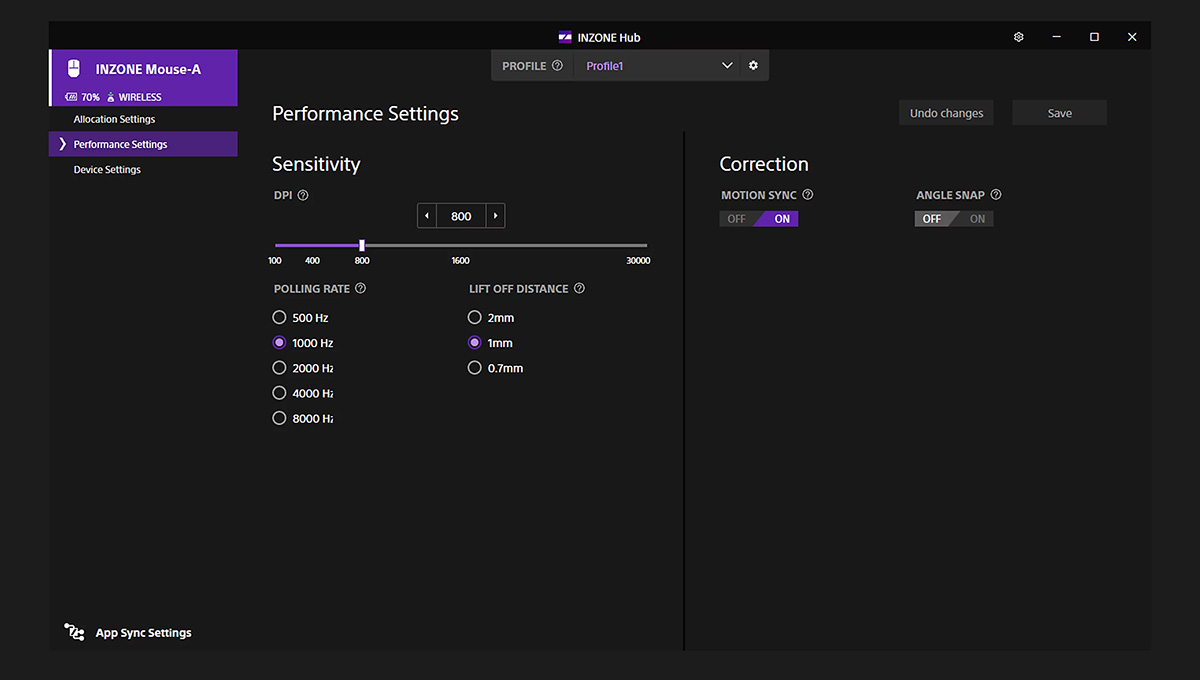This screenshot has width=1200, height=680.
Task: Click the wireless connection status icon
Action: pos(110,98)
